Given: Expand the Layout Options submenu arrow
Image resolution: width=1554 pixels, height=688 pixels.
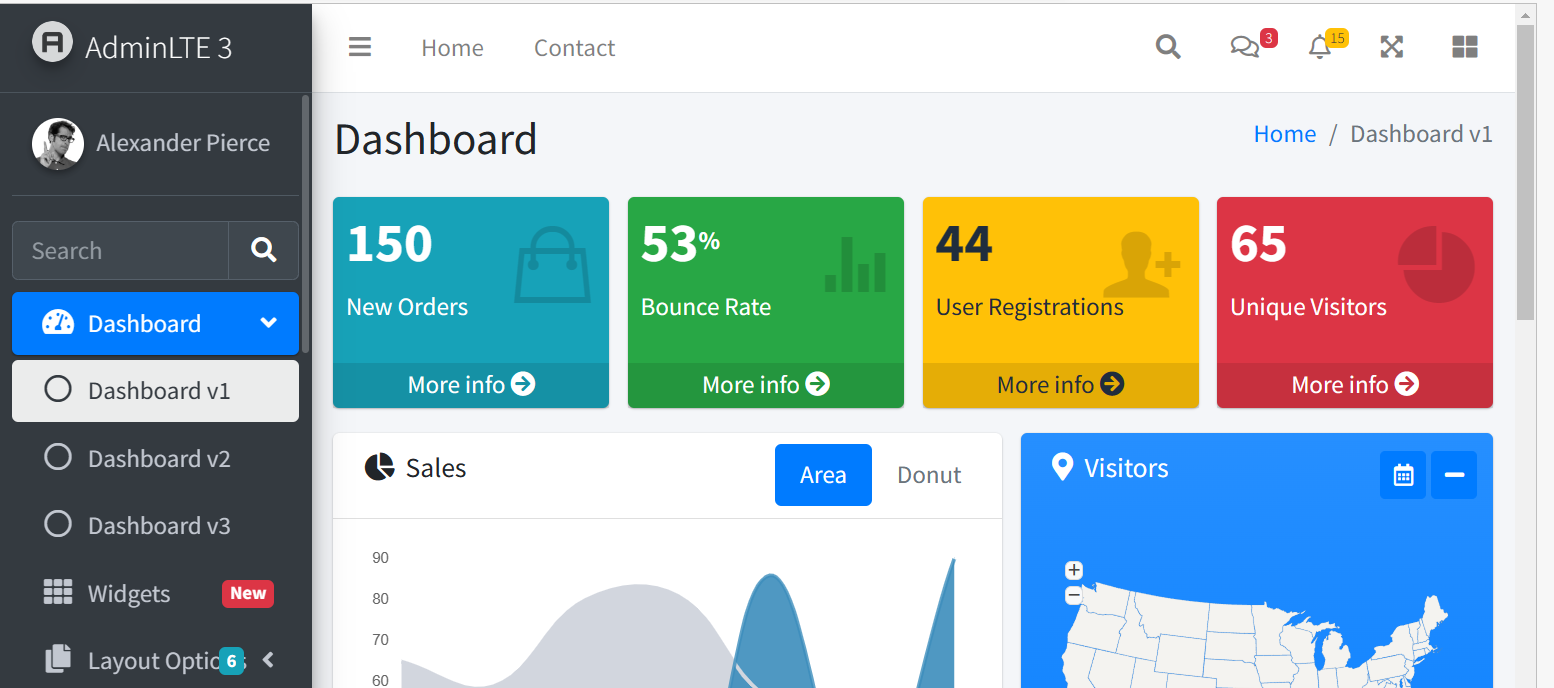Looking at the screenshot, I should pos(268,660).
